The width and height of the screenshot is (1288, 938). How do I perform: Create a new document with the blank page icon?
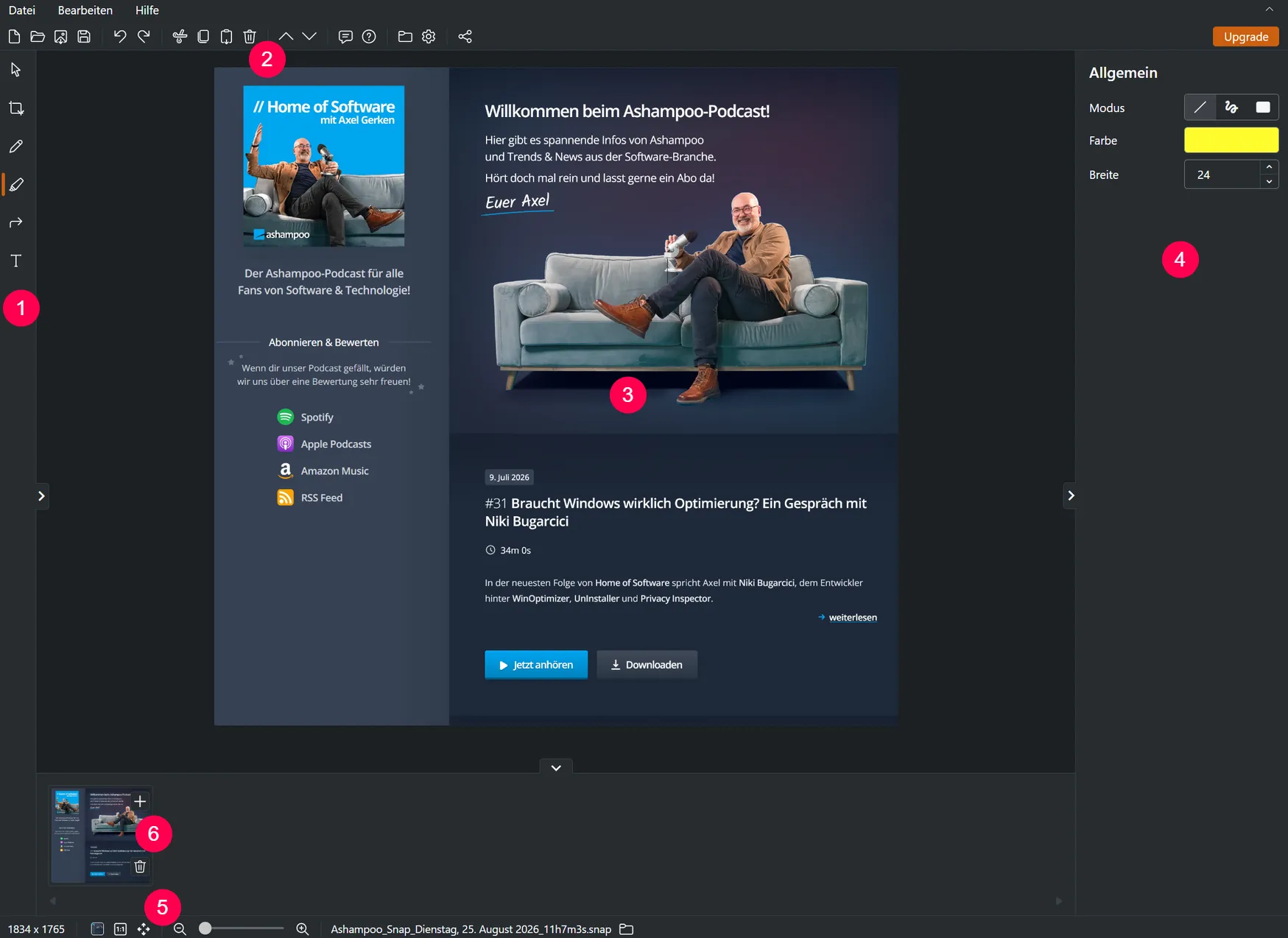point(14,37)
